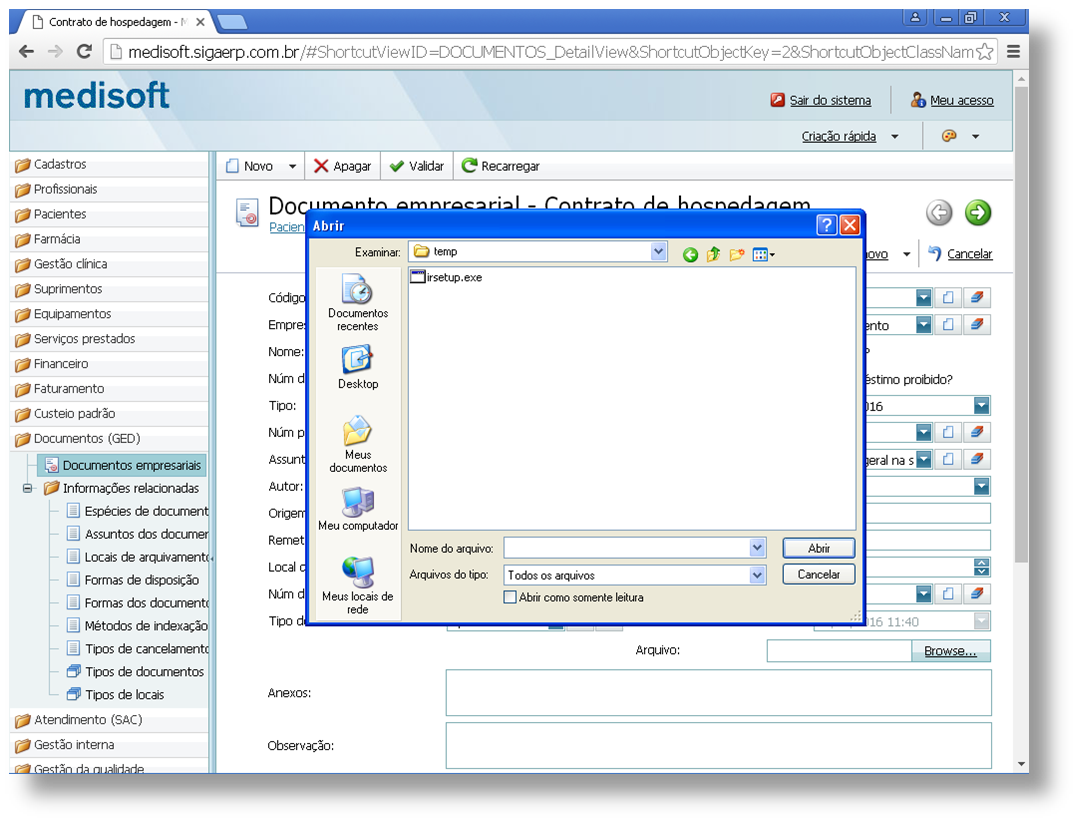The width and height of the screenshot is (1078, 823).
Task: Click Sair do sistema link
Action: (x=830, y=100)
